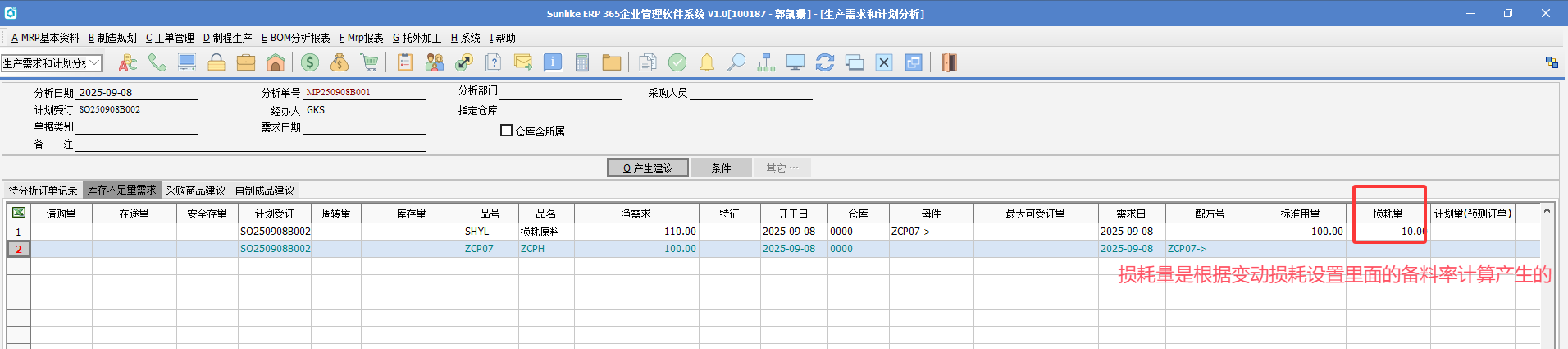Switch to the 采购商品建议 tab

click(195, 191)
